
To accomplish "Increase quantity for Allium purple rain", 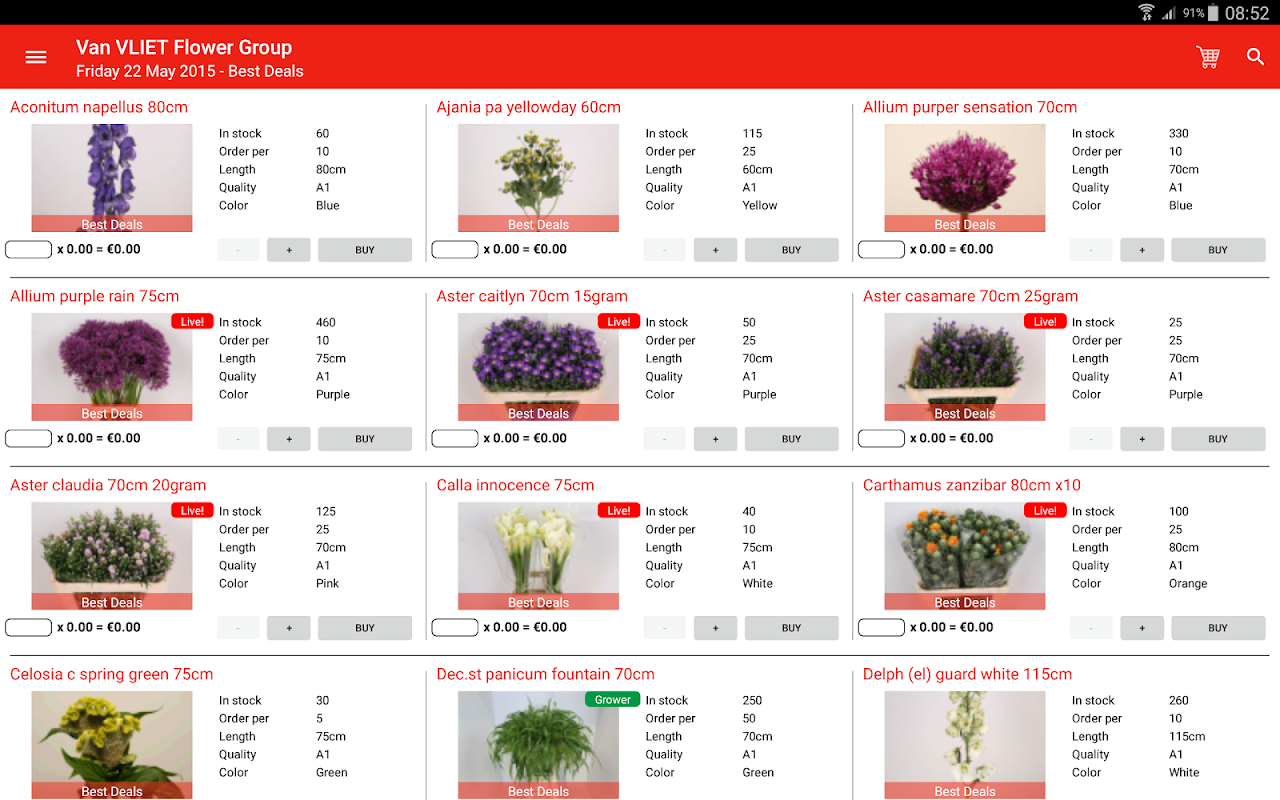I will click(289, 439).
